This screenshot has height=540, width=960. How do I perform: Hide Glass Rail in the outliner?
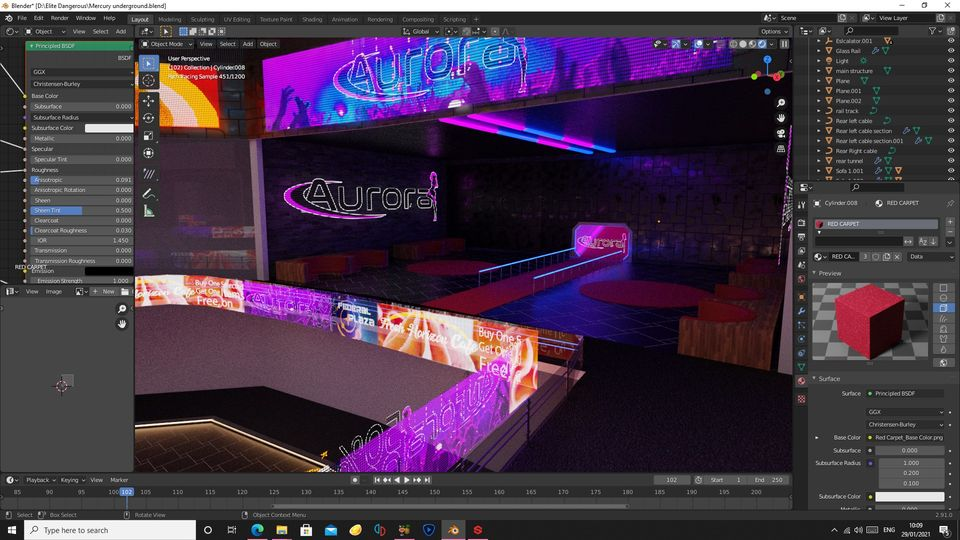click(x=951, y=51)
